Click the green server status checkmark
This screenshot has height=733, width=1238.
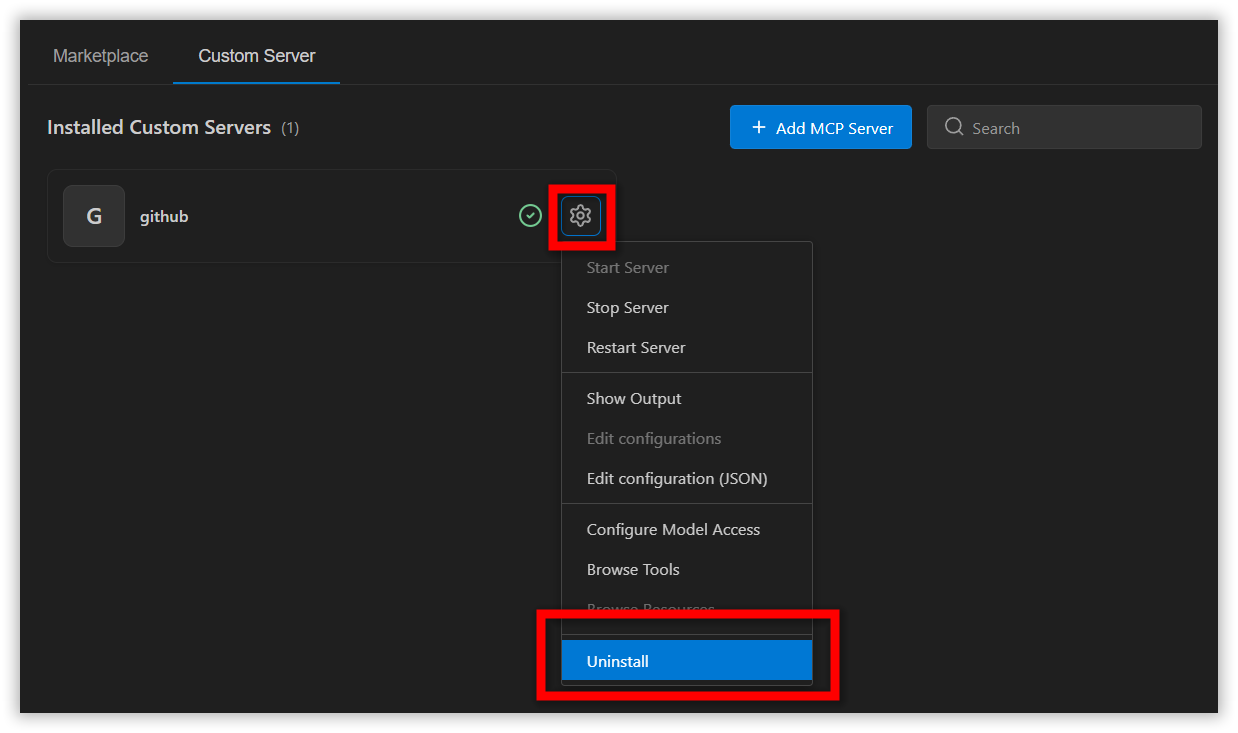(530, 216)
